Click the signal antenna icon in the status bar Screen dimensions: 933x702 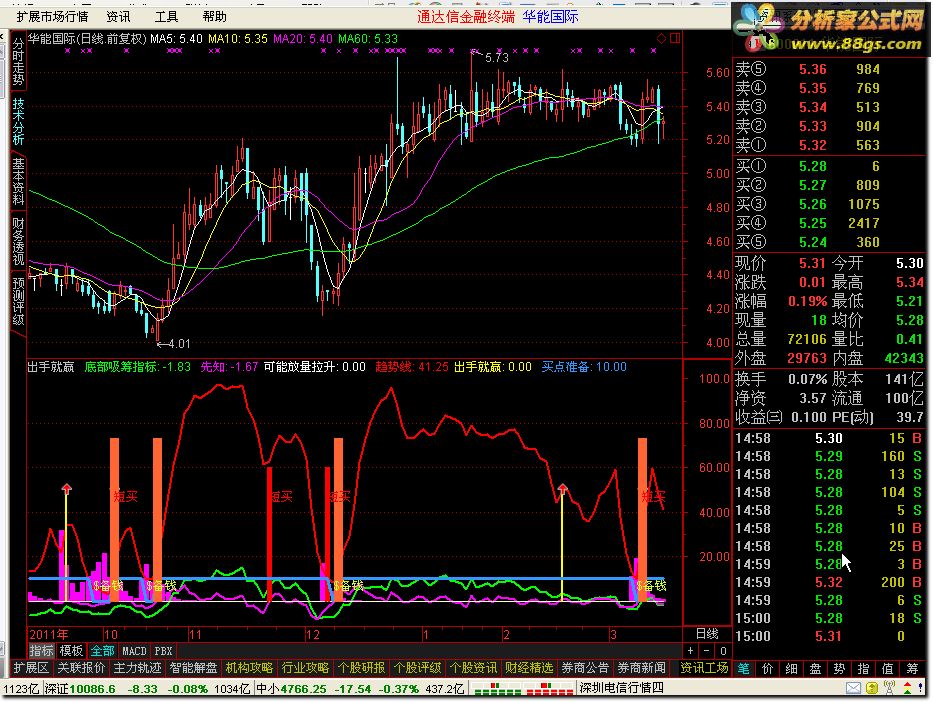coord(890,688)
